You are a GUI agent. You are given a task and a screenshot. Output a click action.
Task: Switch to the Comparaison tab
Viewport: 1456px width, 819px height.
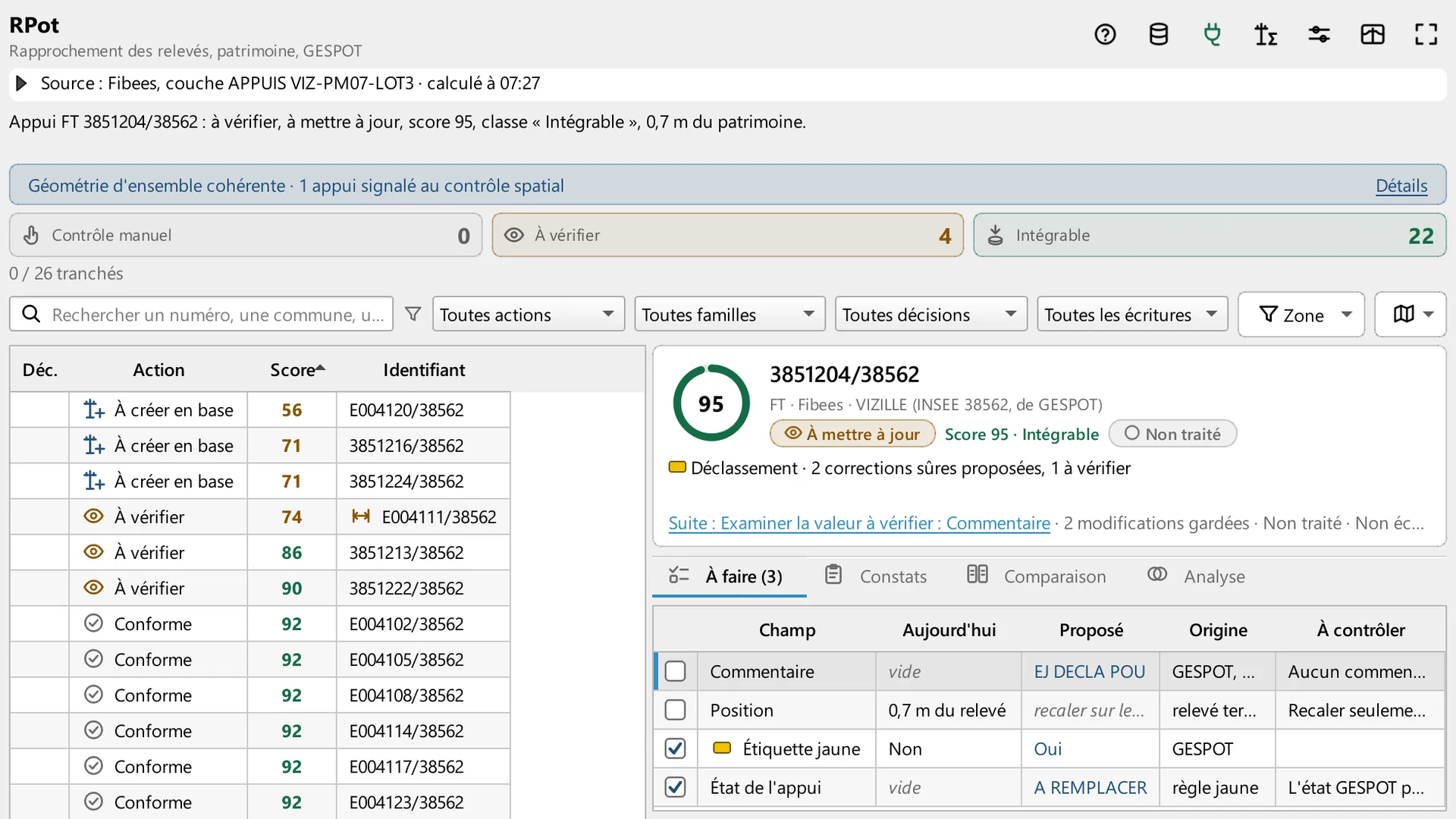click(1037, 576)
